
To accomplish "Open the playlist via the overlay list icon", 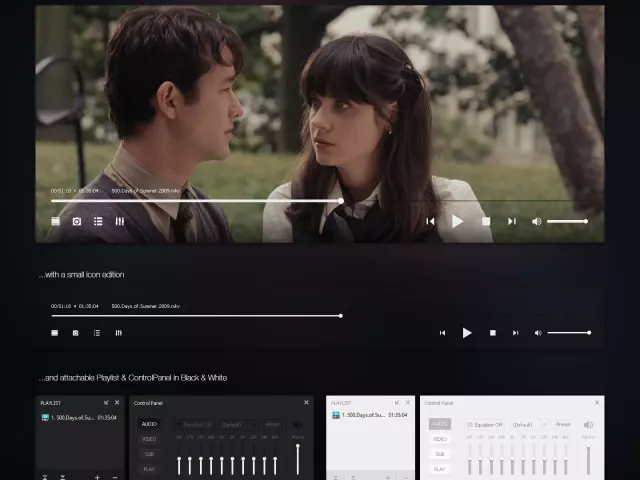I will point(98,221).
